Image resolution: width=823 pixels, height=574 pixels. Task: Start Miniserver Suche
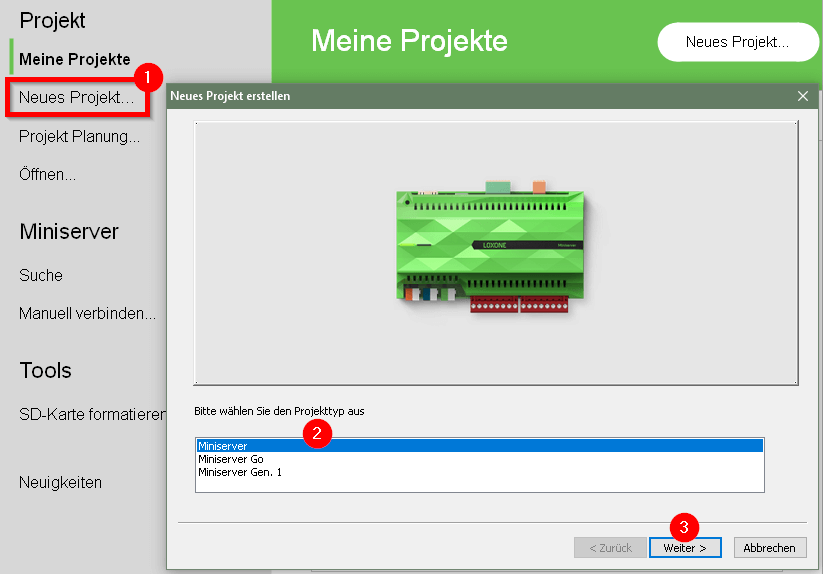tap(41, 275)
